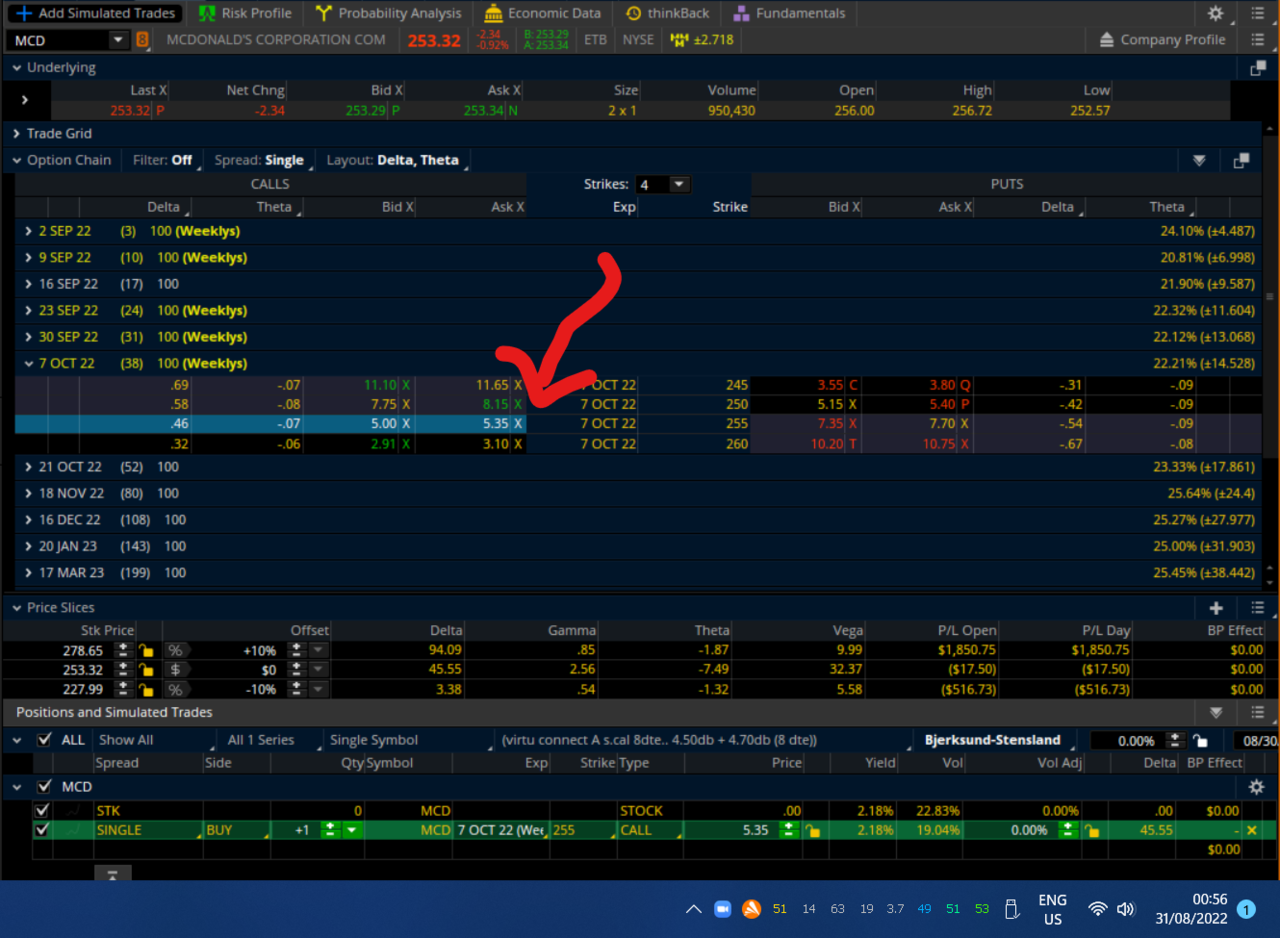Screen dimensions: 1280x938
Task: Remove the simulated trade with the yellow X
Action: pos(1252,830)
